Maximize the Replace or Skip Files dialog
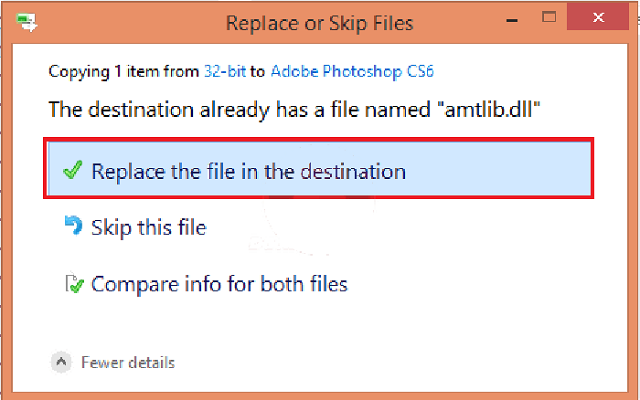Screen dimensions: 640x400 (x=549, y=17)
